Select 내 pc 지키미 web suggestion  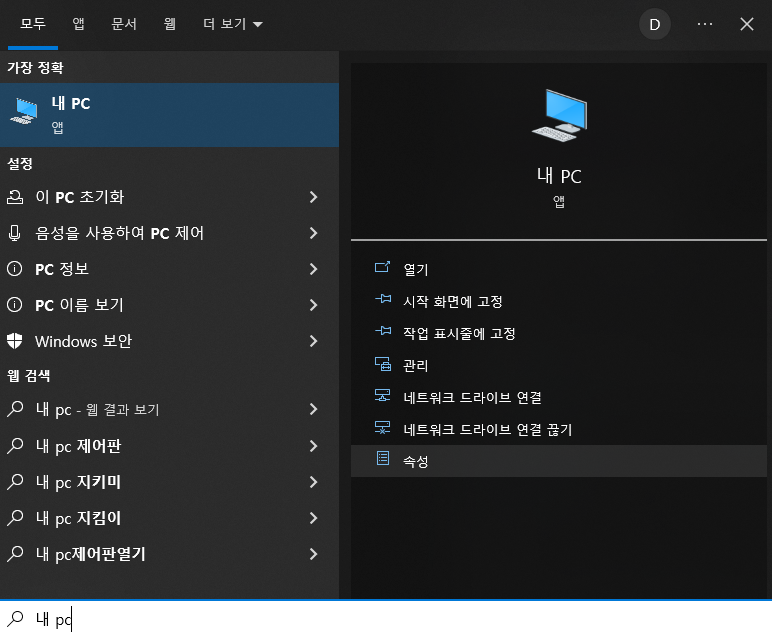(169, 482)
